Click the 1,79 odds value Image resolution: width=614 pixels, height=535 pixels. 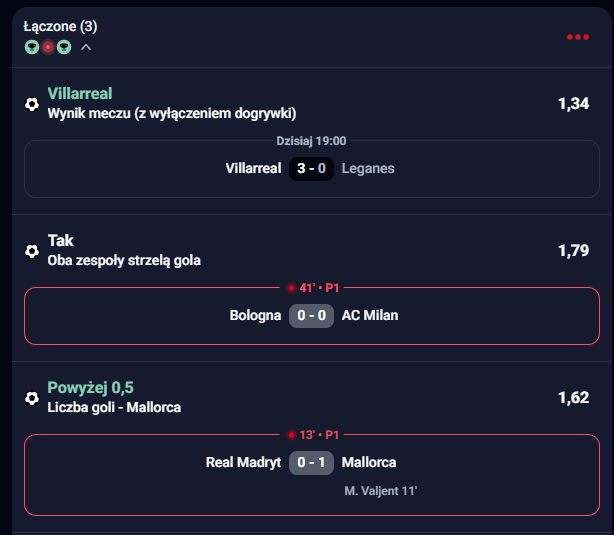coord(573,250)
